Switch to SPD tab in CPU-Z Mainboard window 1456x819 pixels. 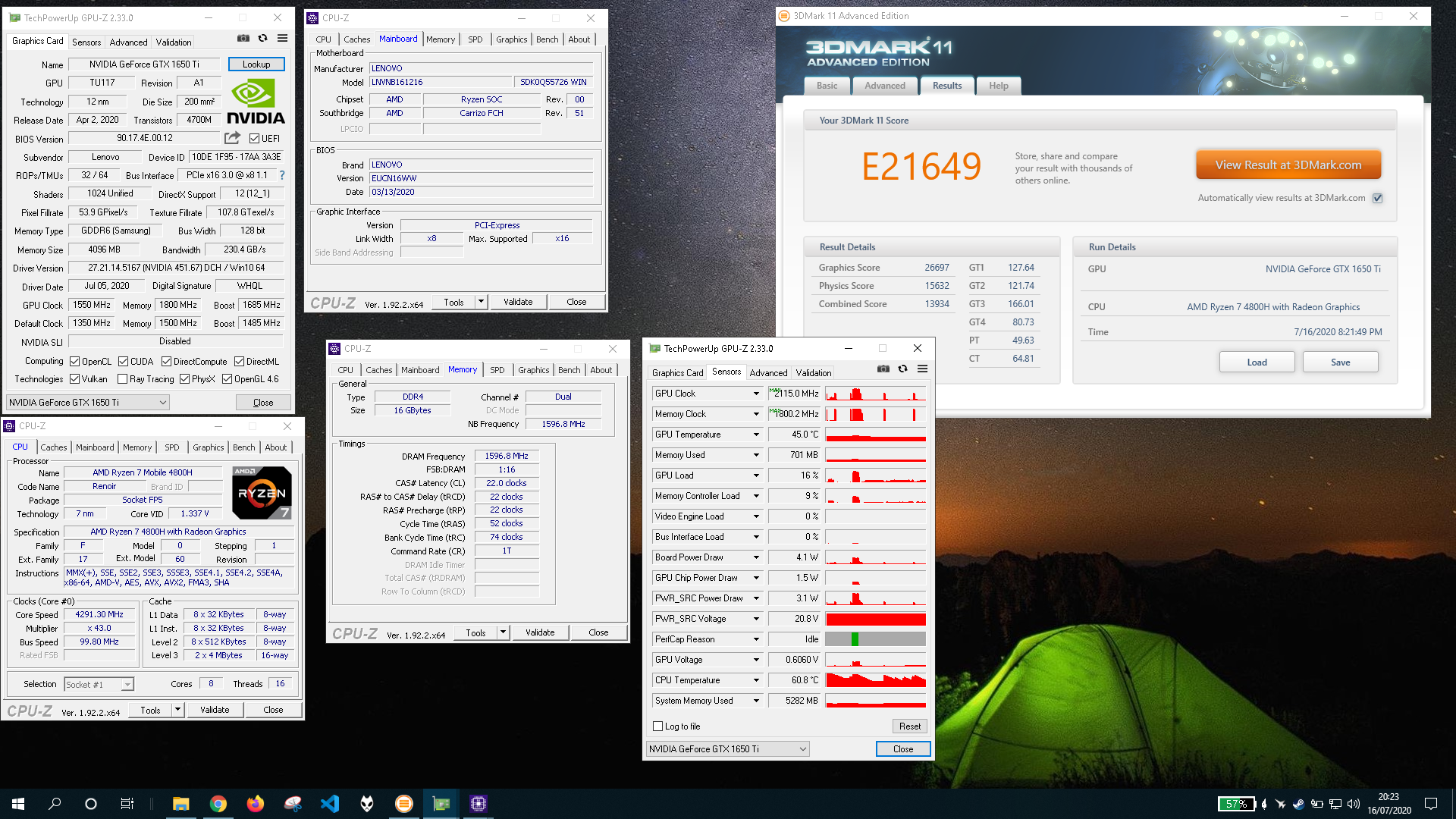475,39
